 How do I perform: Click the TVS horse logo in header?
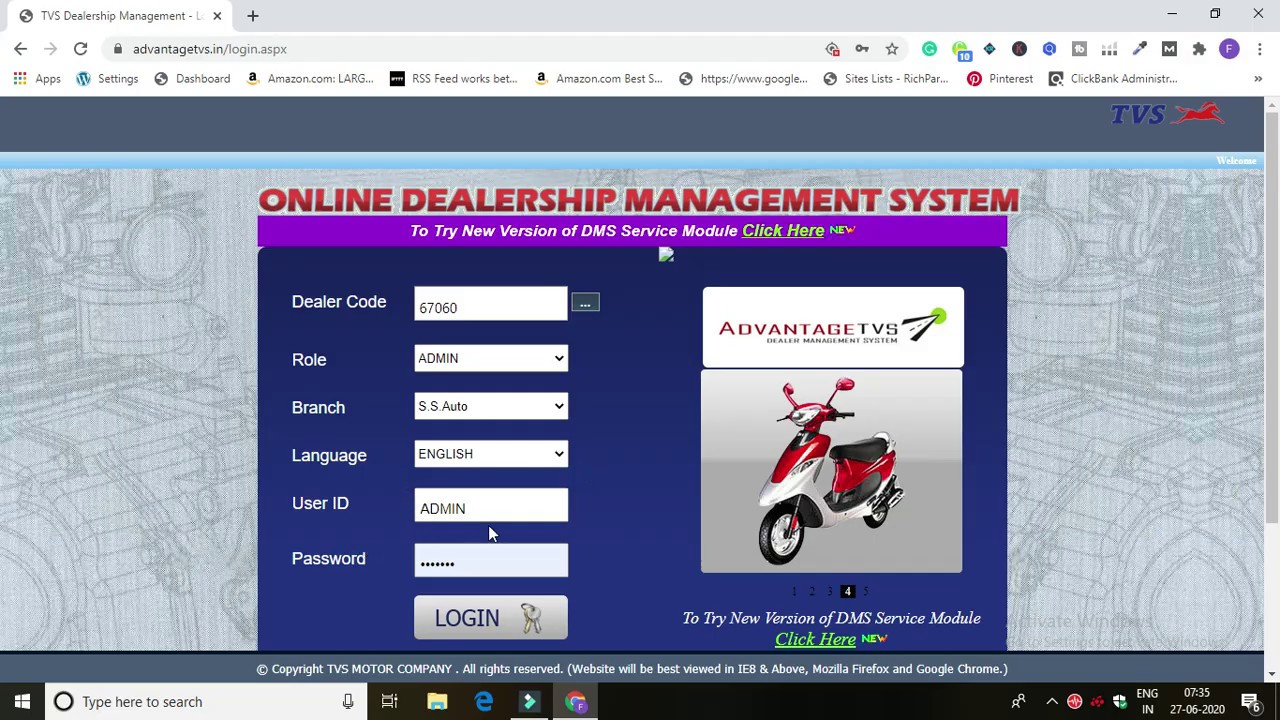tap(1167, 114)
